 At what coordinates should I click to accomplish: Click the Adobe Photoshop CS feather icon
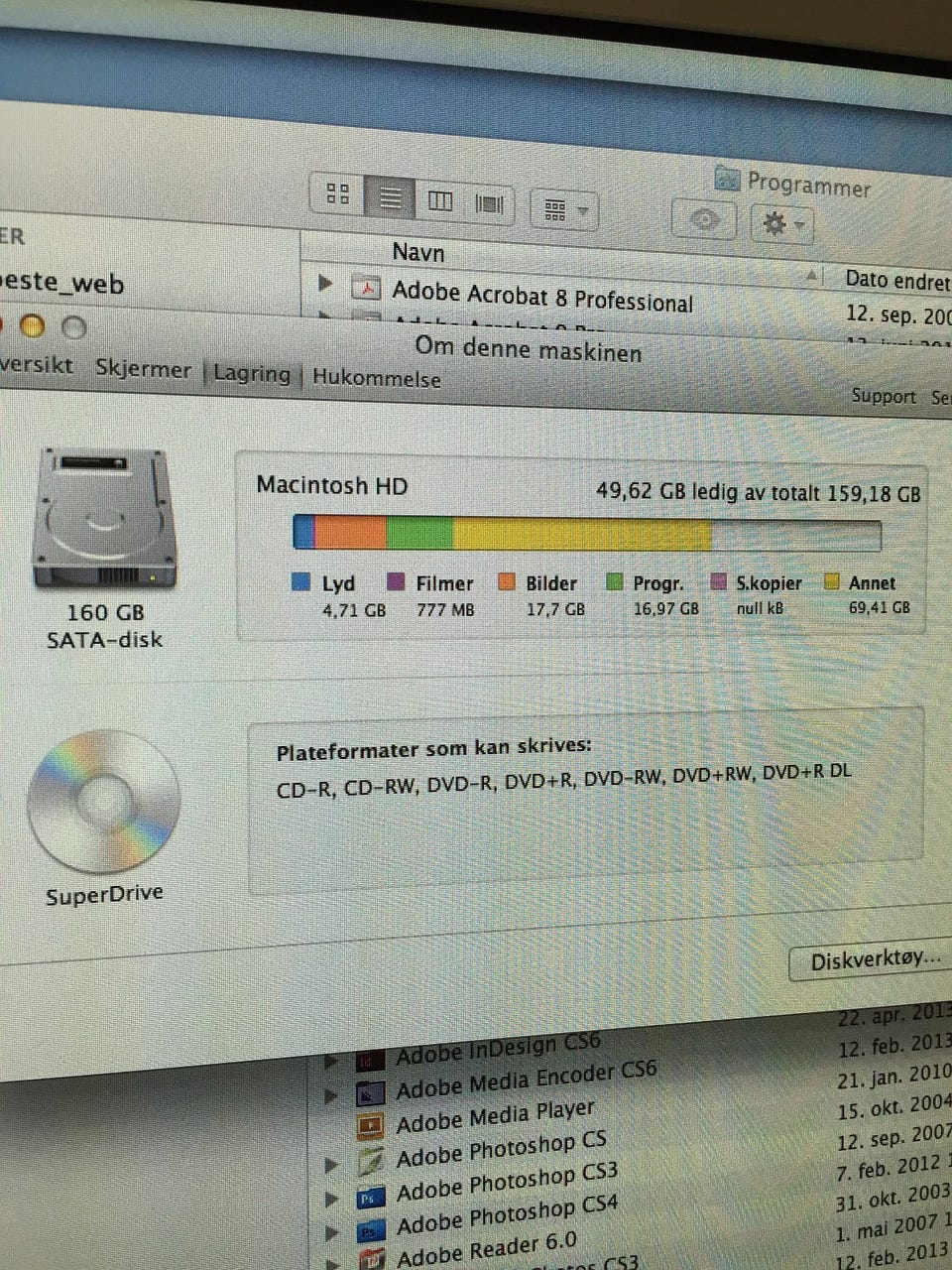click(370, 1161)
